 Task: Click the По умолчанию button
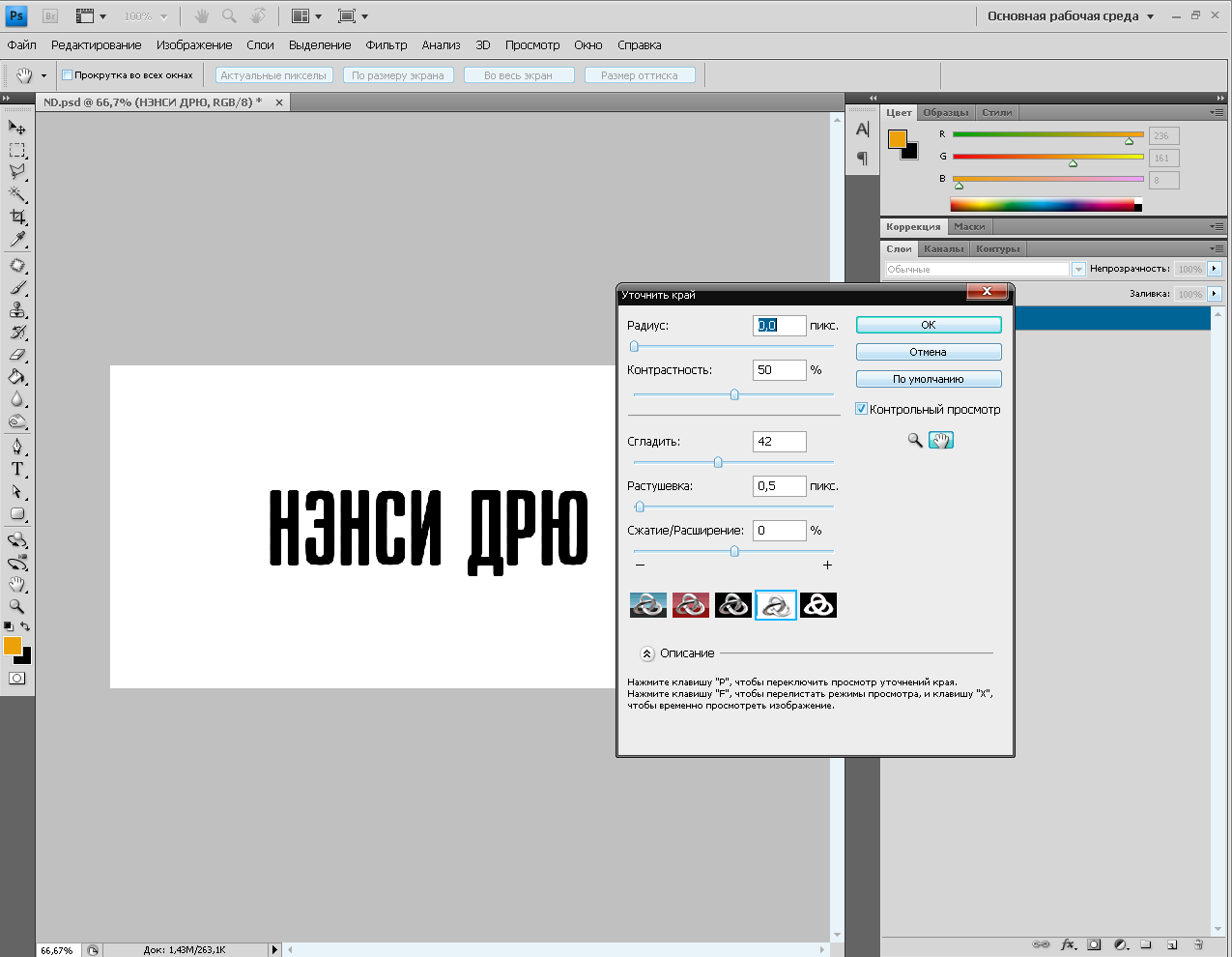(x=928, y=379)
